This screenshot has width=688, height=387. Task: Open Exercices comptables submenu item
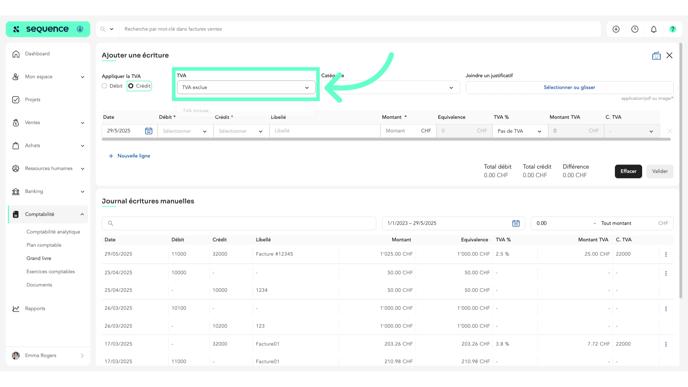(x=50, y=272)
